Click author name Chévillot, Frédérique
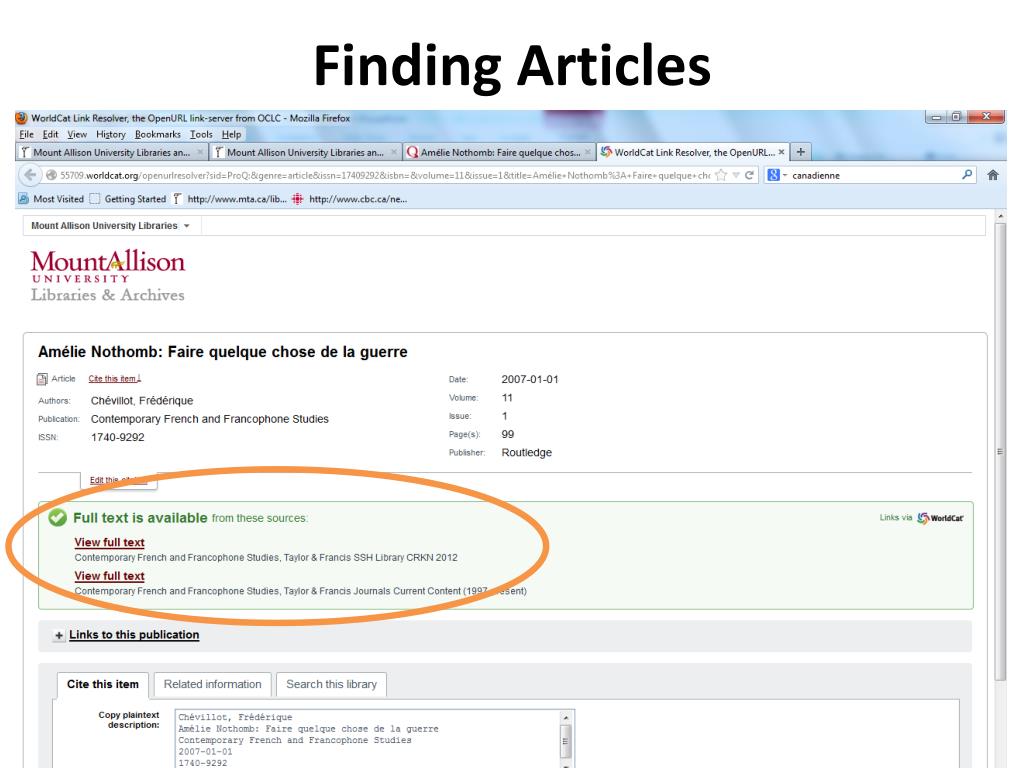 click(x=142, y=400)
